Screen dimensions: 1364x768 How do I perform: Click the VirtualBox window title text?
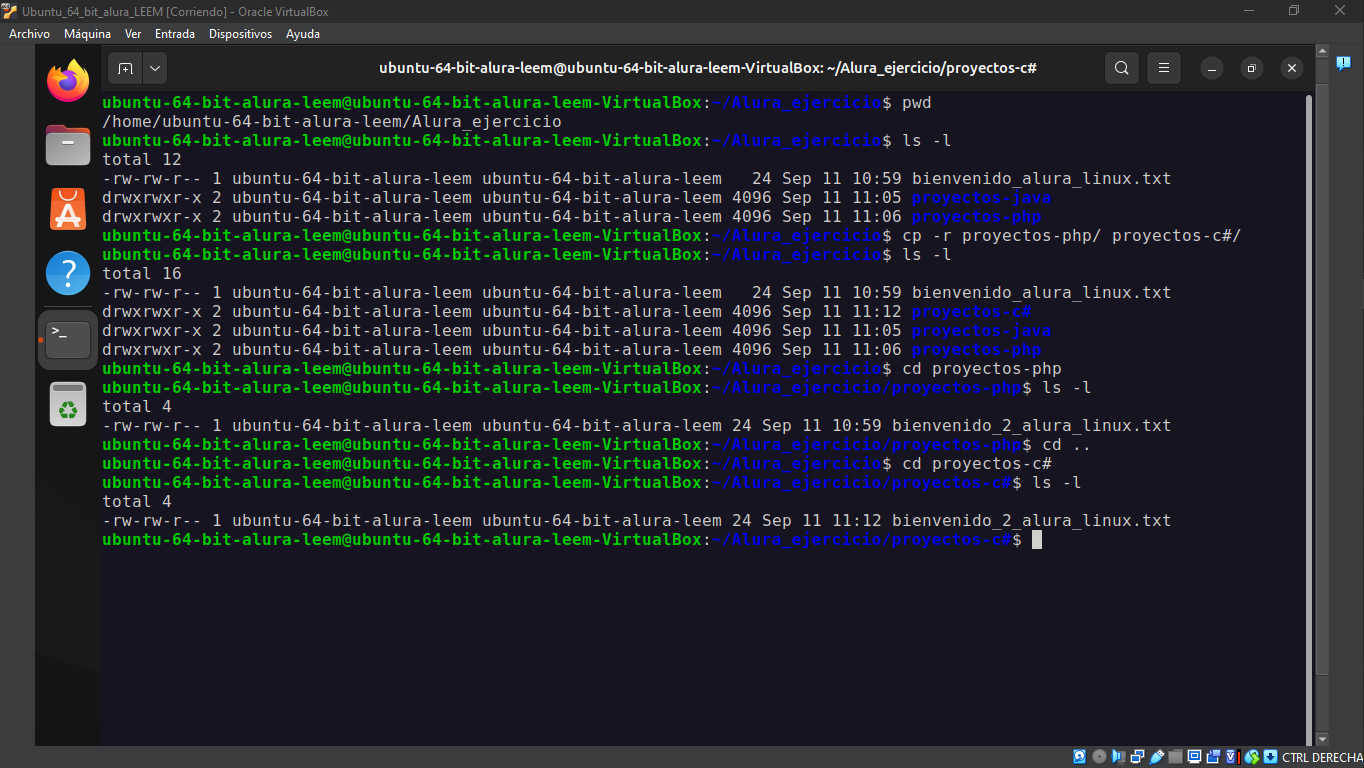coord(175,12)
